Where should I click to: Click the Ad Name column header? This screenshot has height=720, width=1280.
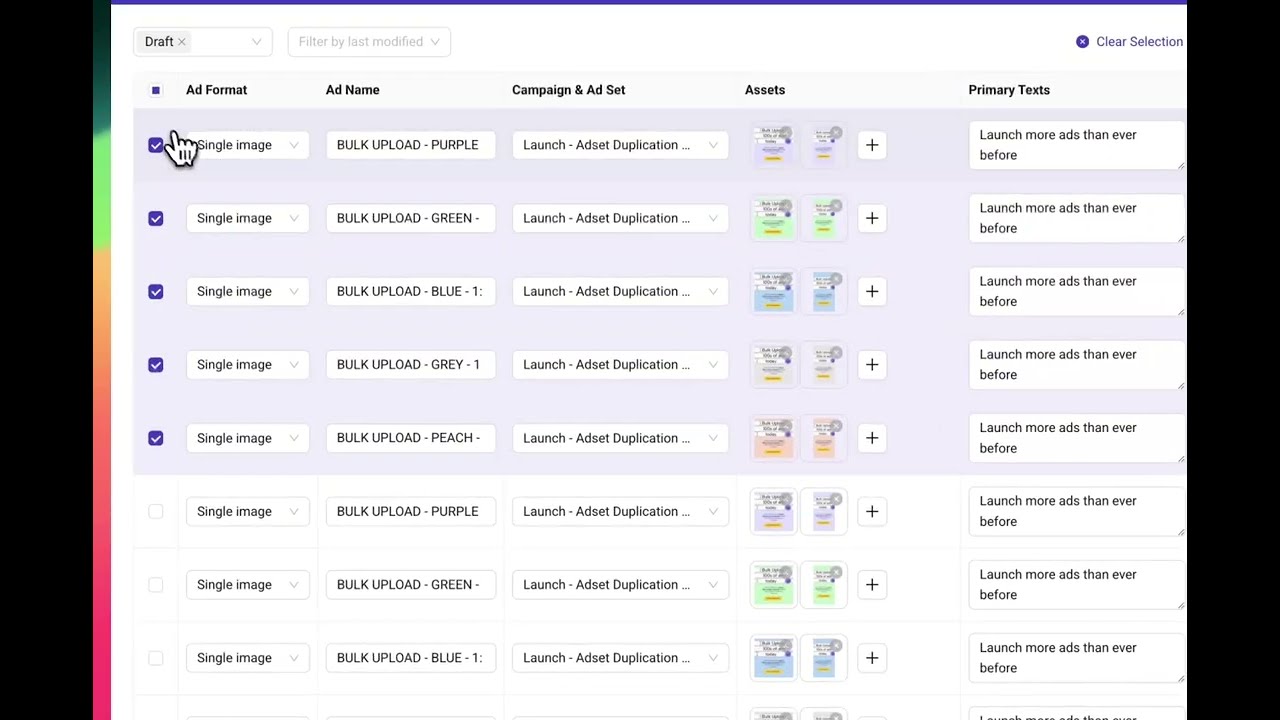(352, 90)
